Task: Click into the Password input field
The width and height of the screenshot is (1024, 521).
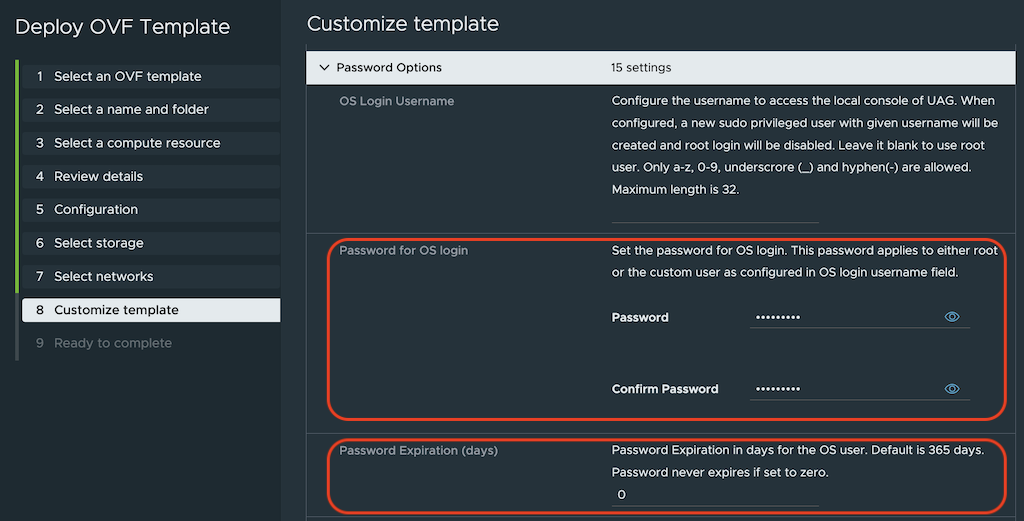Action: pos(842,317)
